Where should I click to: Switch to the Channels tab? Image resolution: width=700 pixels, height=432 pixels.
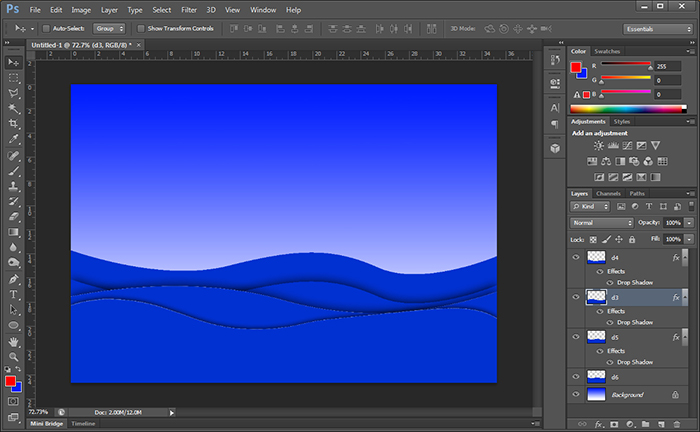(608, 193)
